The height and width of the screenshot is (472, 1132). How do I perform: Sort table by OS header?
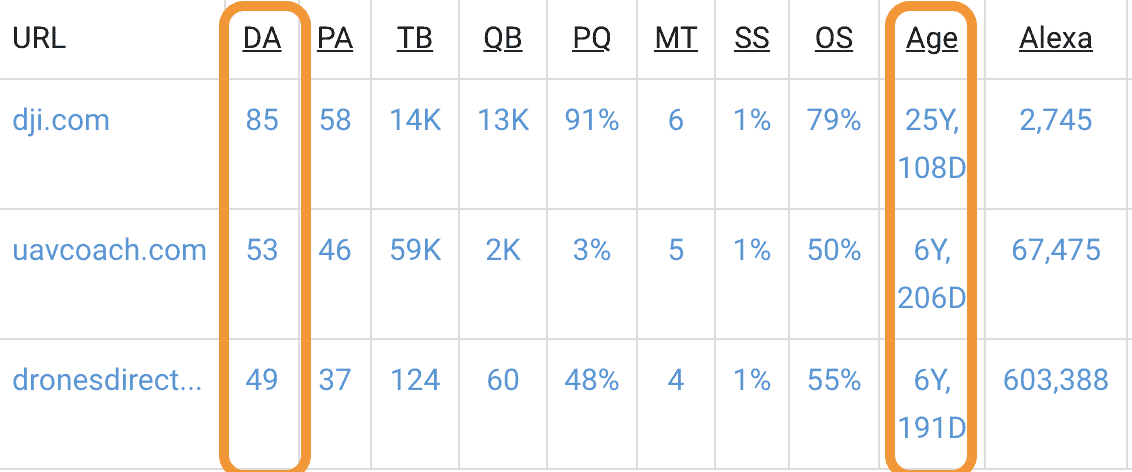[834, 39]
